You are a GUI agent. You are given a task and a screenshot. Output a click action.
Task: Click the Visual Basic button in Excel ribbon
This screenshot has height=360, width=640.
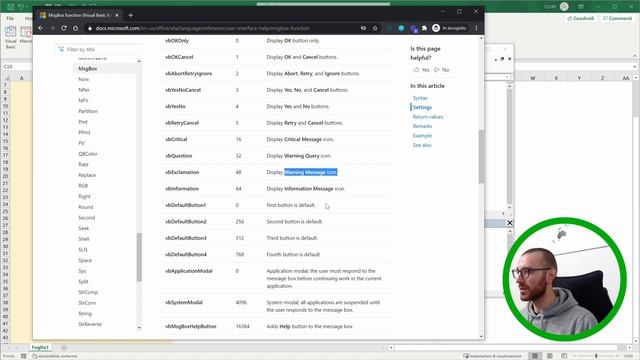click(x=11, y=37)
